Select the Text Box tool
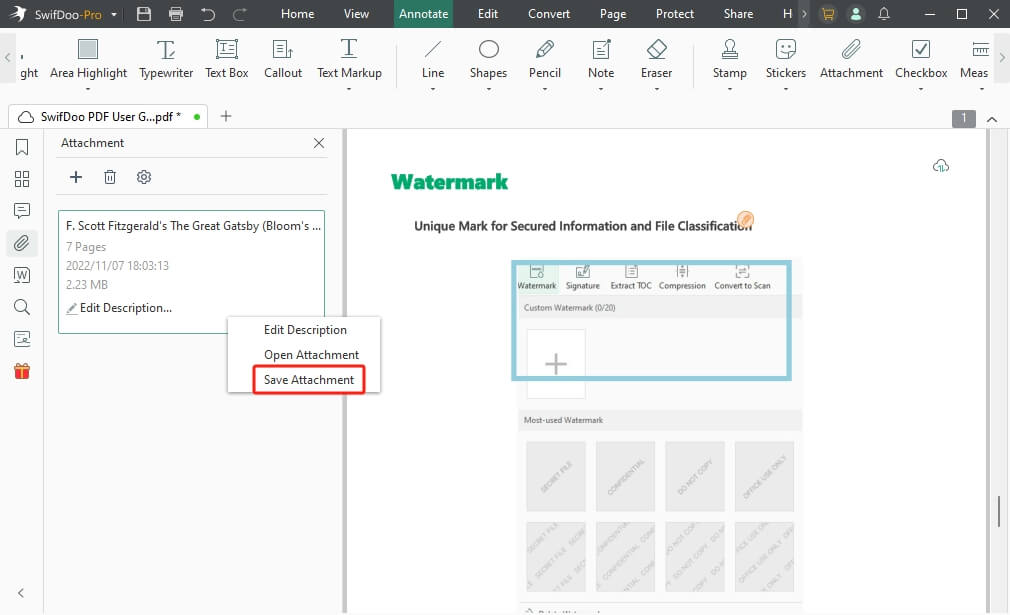This screenshot has width=1010, height=615. coord(226,59)
